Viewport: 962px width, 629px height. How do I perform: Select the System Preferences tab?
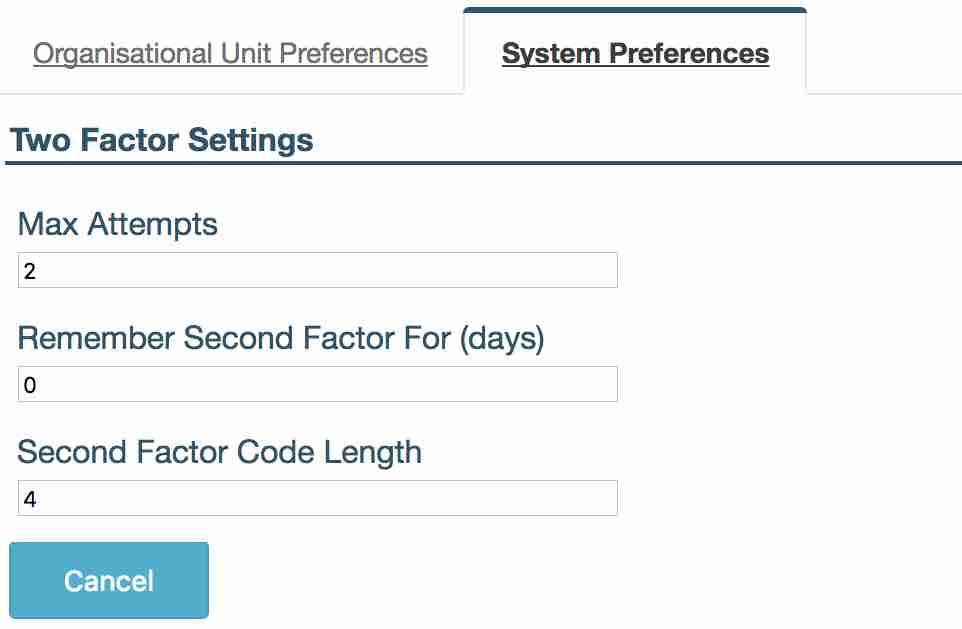pos(635,53)
